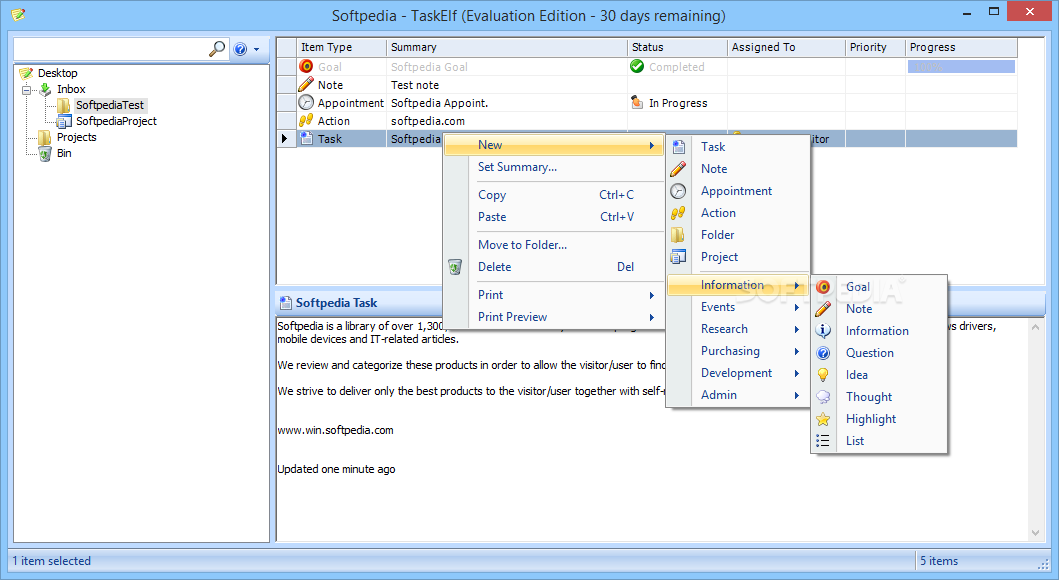This screenshot has width=1059, height=580.
Task: Select the Projects folder
Action: click(76, 137)
